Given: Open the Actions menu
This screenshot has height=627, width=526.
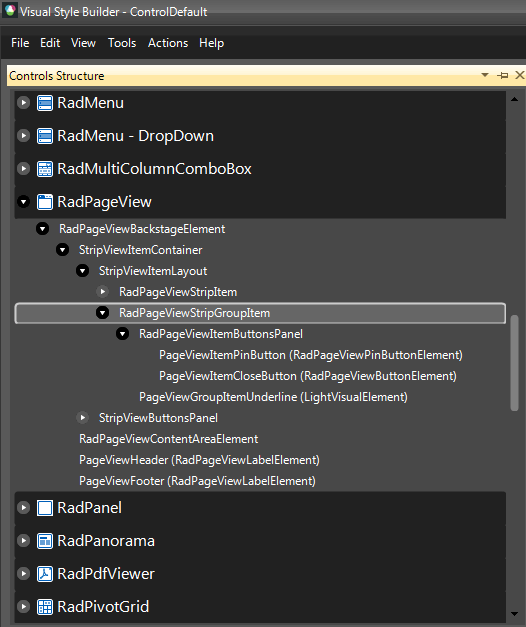Looking at the screenshot, I should 168,43.
